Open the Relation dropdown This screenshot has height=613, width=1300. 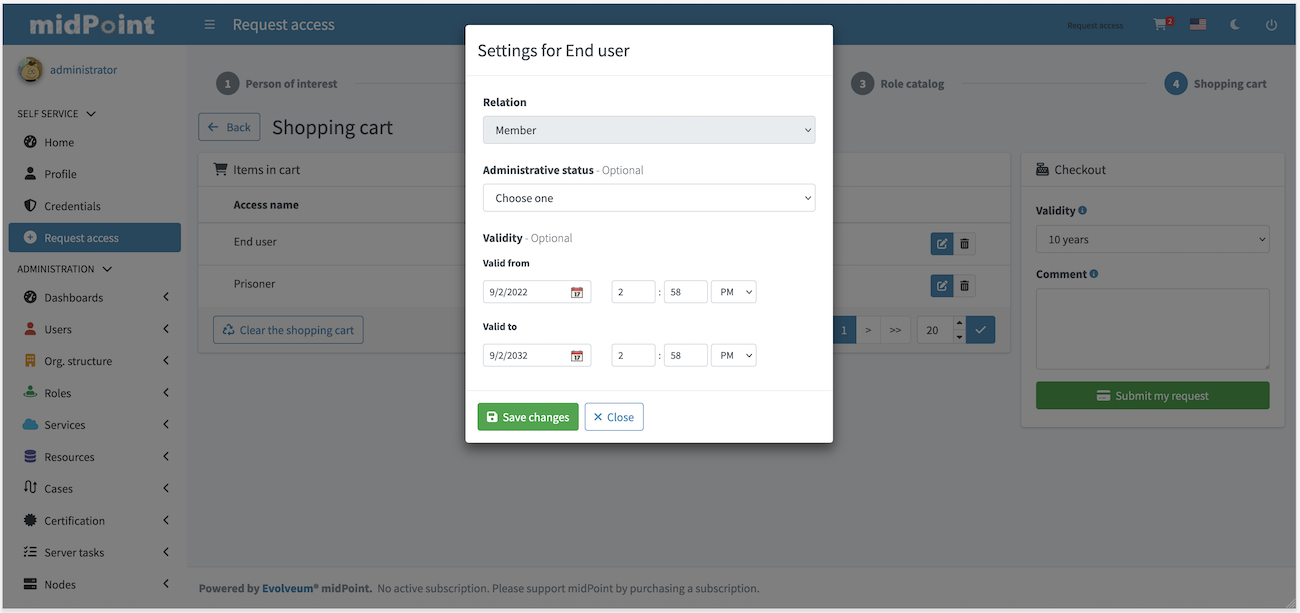648,130
